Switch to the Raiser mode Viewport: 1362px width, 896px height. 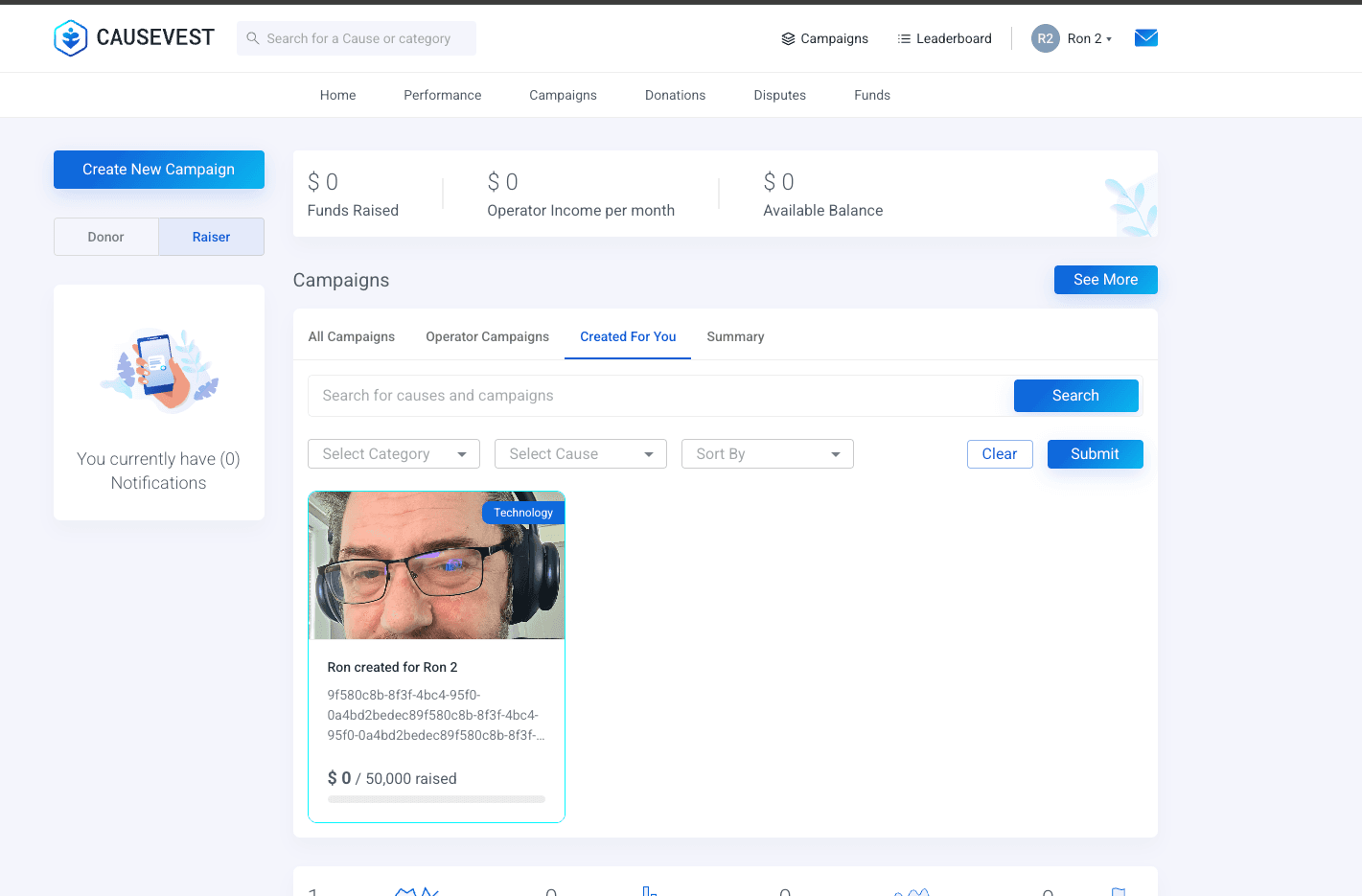pyautogui.click(x=212, y=237)
